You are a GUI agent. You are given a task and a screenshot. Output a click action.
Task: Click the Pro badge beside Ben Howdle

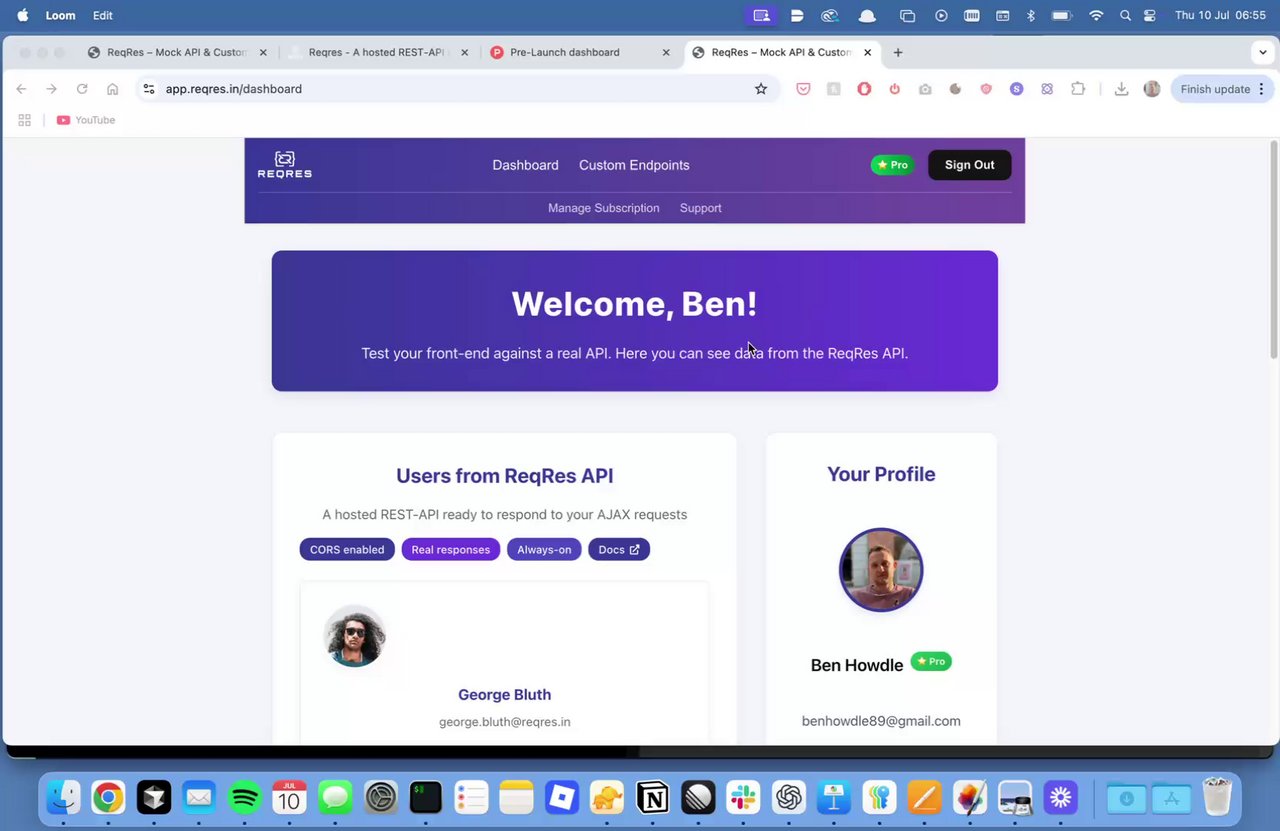coord(931,661)
